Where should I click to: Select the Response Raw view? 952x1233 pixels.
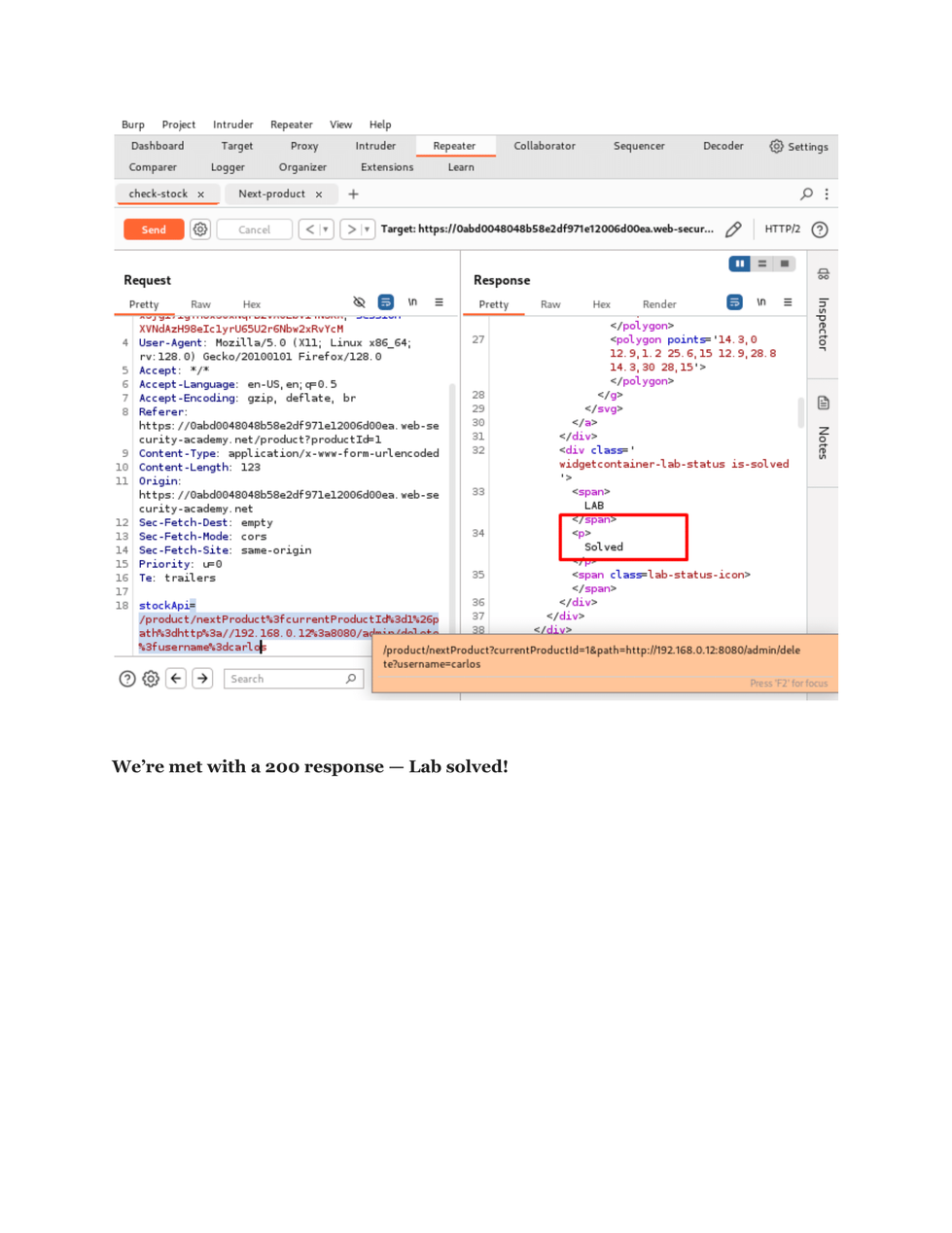coord(550,304)
